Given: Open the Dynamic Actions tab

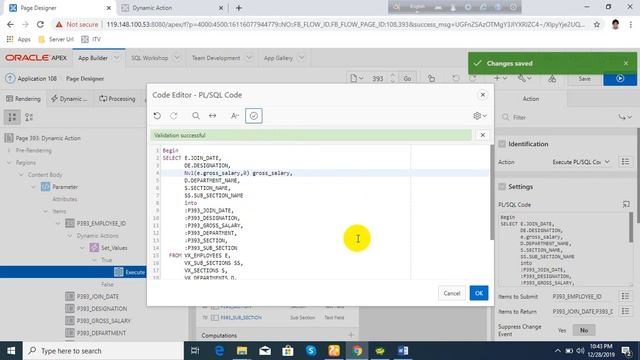Looking at the screenshot, I should [x=69, y=99].
